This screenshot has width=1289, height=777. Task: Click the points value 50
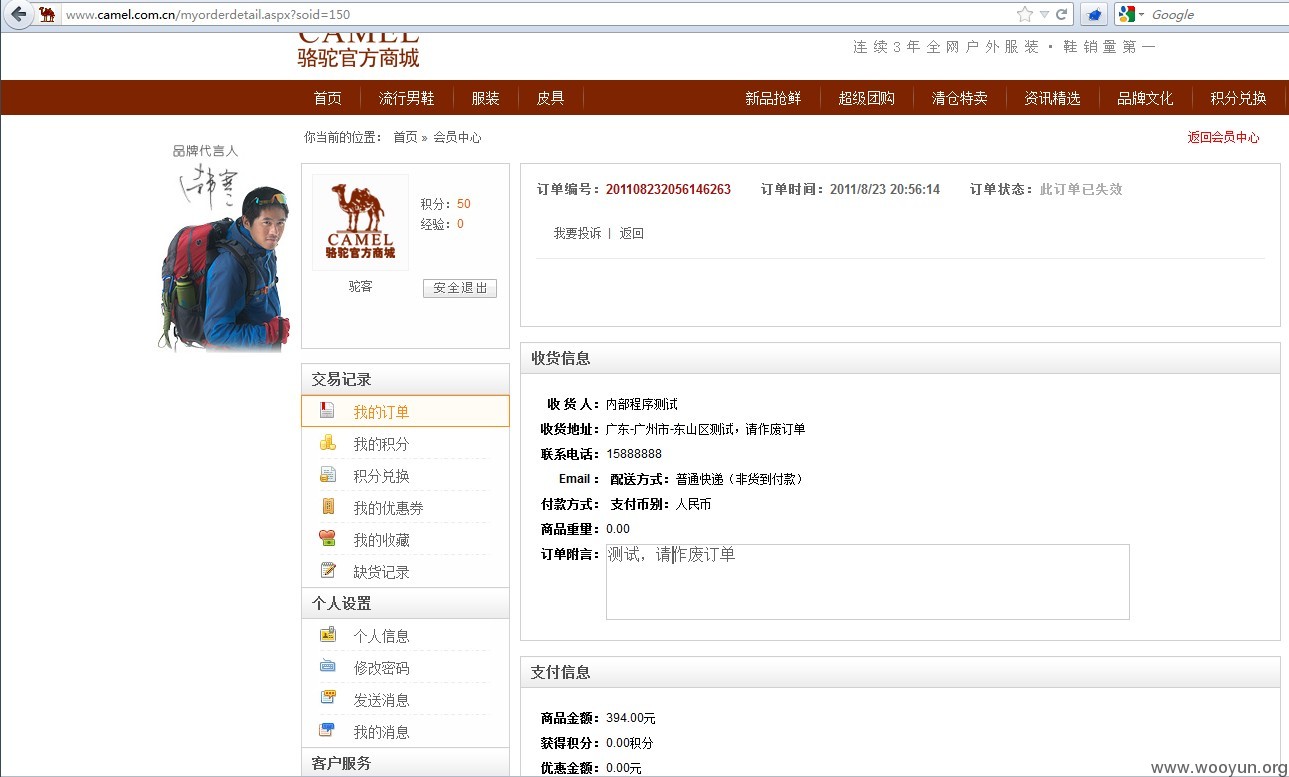point(464,204)
